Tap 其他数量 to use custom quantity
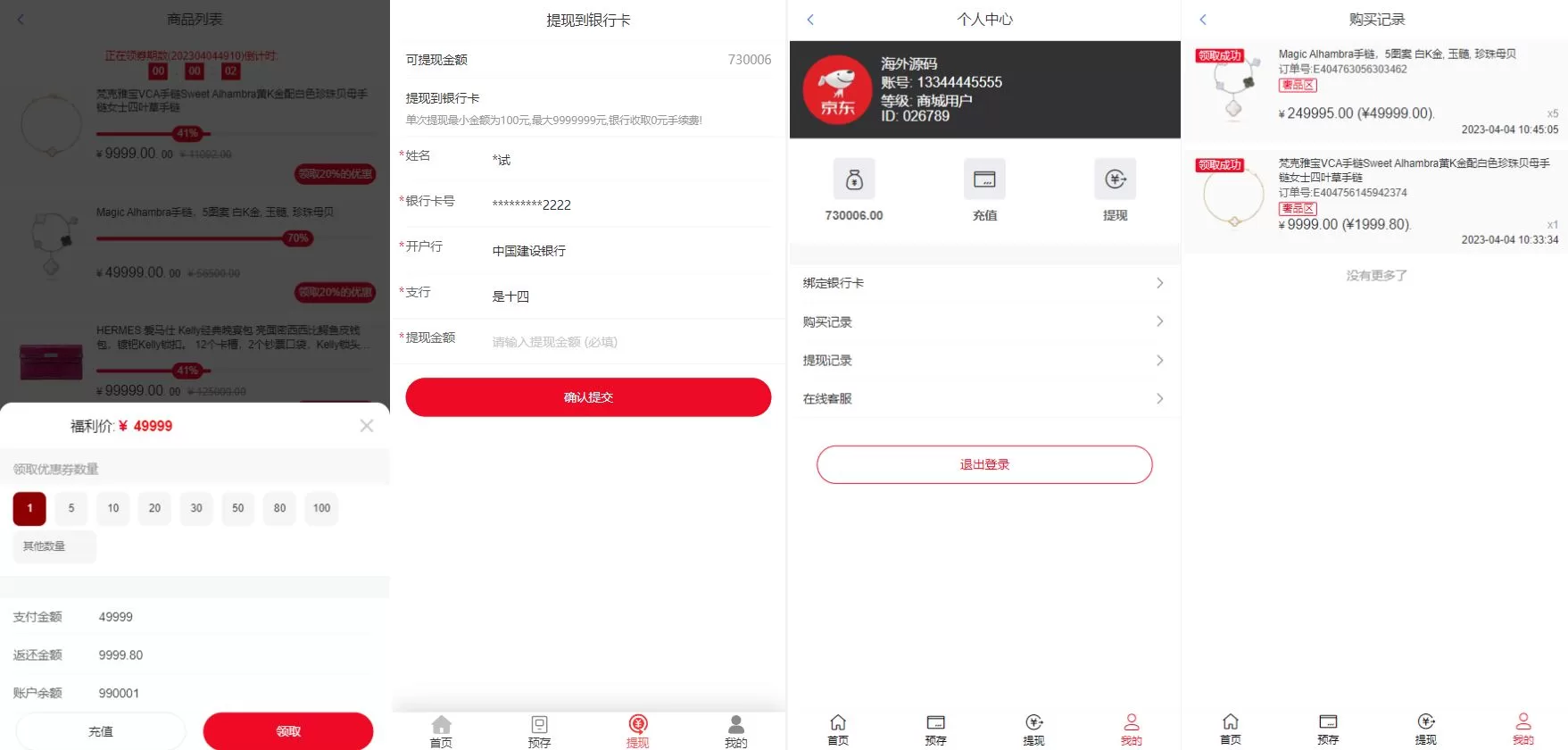The width and height of the screenshot is (1568, 750). [x=54, y=546]
